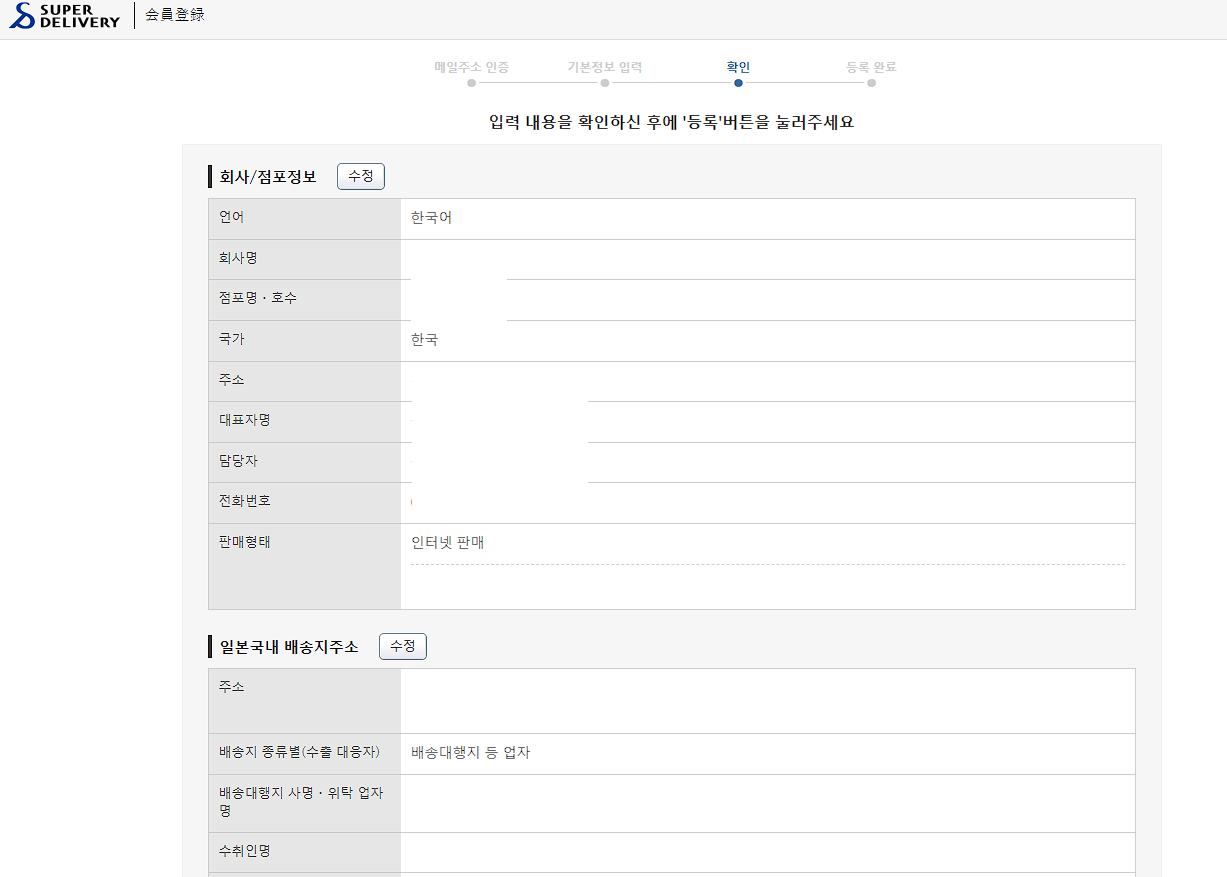Click the 담당자 row label
The image size is (1227, 877).
(238, 461)
